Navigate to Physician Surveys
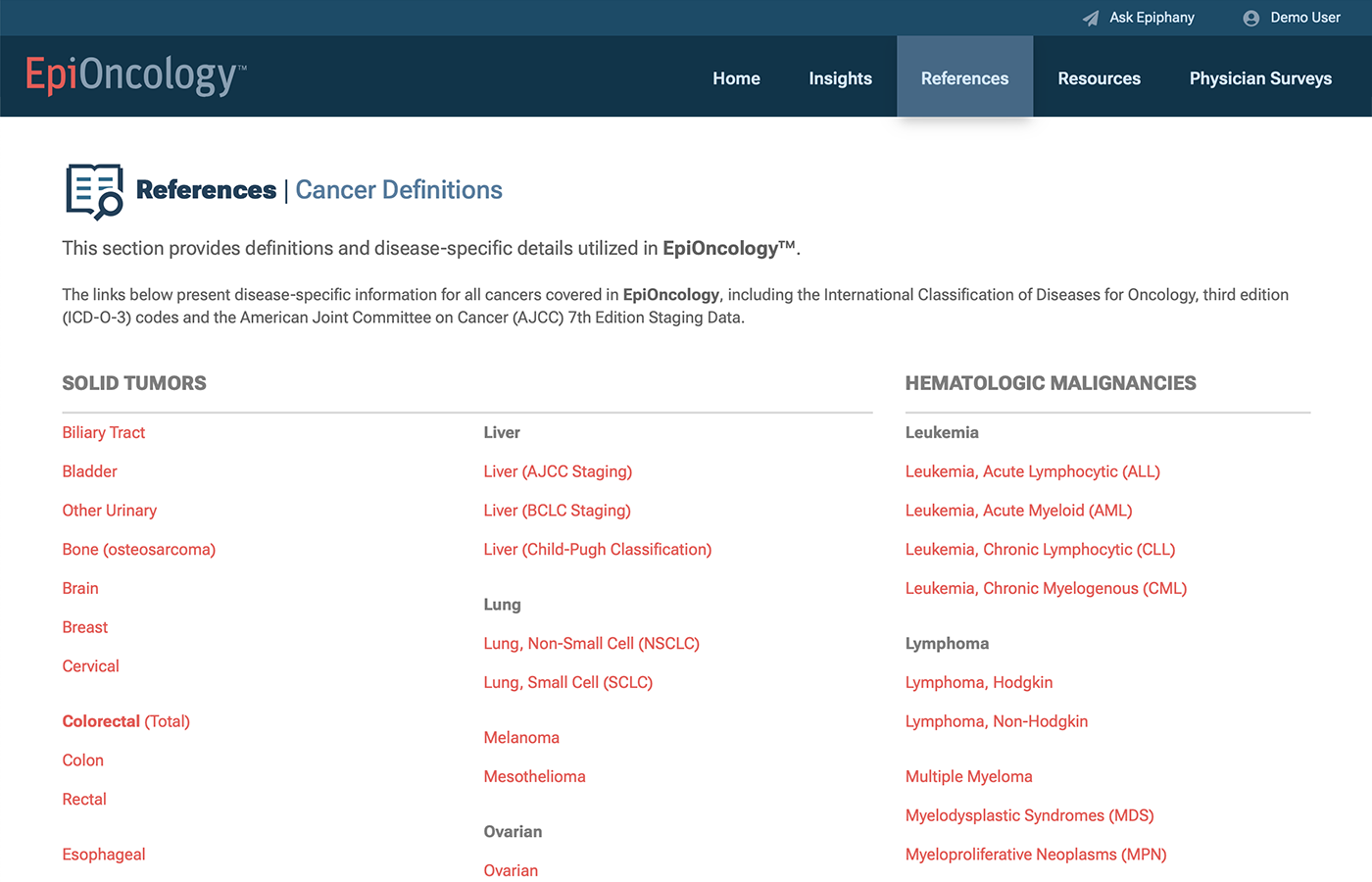This screenshot has height=882, width=1372. [1260, 78]
